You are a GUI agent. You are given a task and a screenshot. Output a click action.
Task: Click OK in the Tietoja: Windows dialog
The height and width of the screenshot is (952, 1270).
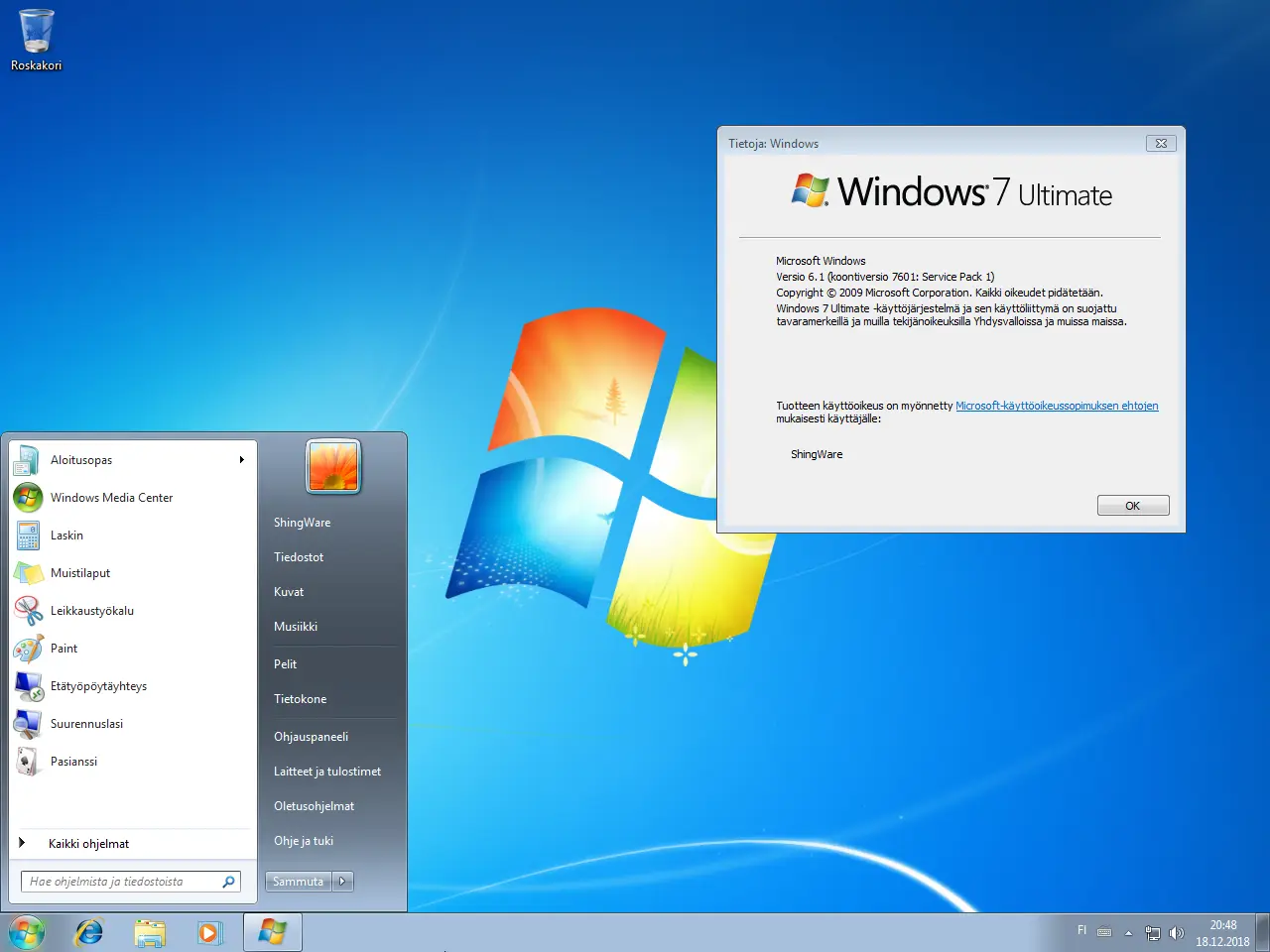click(1132, 505)
